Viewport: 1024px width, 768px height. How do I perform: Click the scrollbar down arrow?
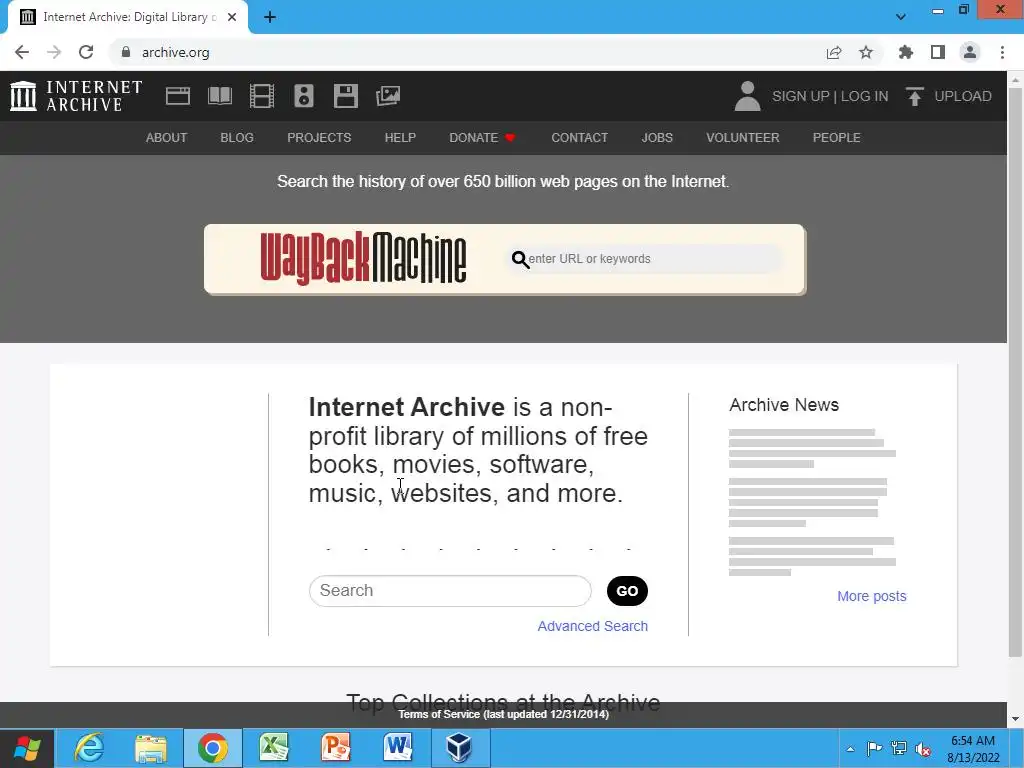point(1016,720)
